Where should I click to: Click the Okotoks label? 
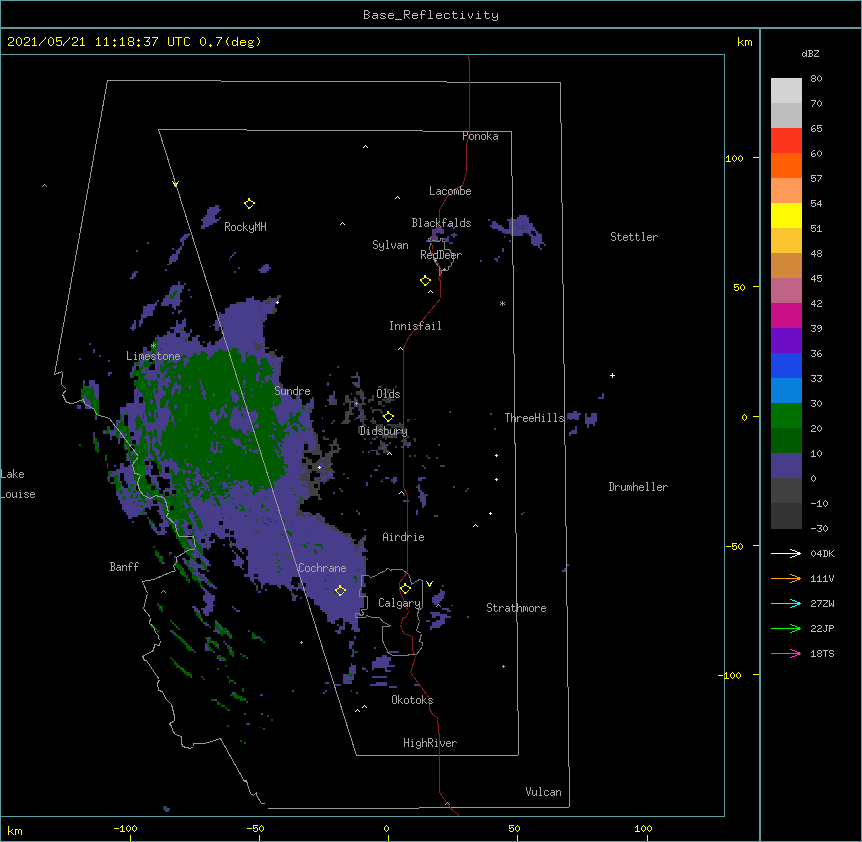pos(412,700)
